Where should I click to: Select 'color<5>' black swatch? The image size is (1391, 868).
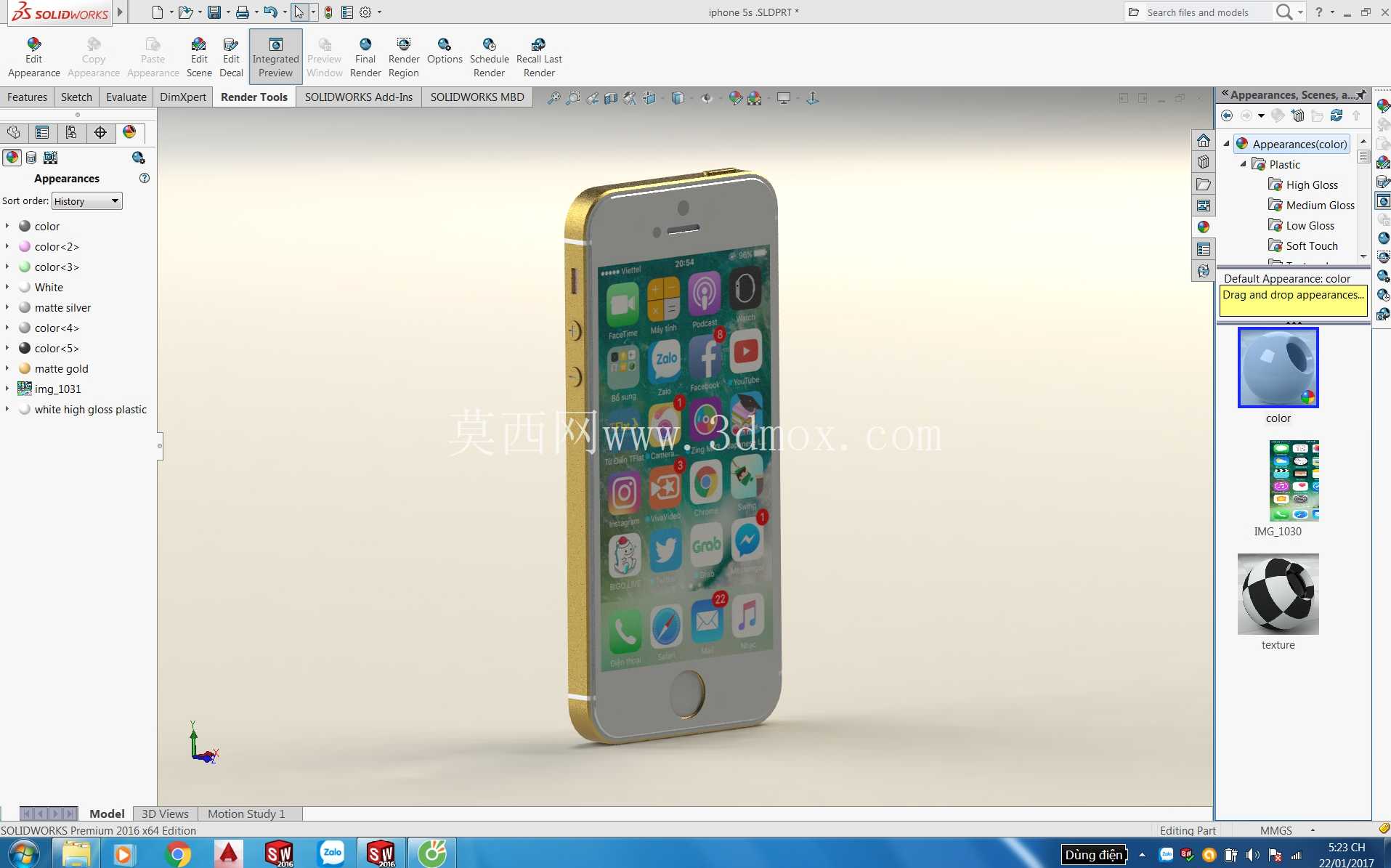(x=25, y=348)
